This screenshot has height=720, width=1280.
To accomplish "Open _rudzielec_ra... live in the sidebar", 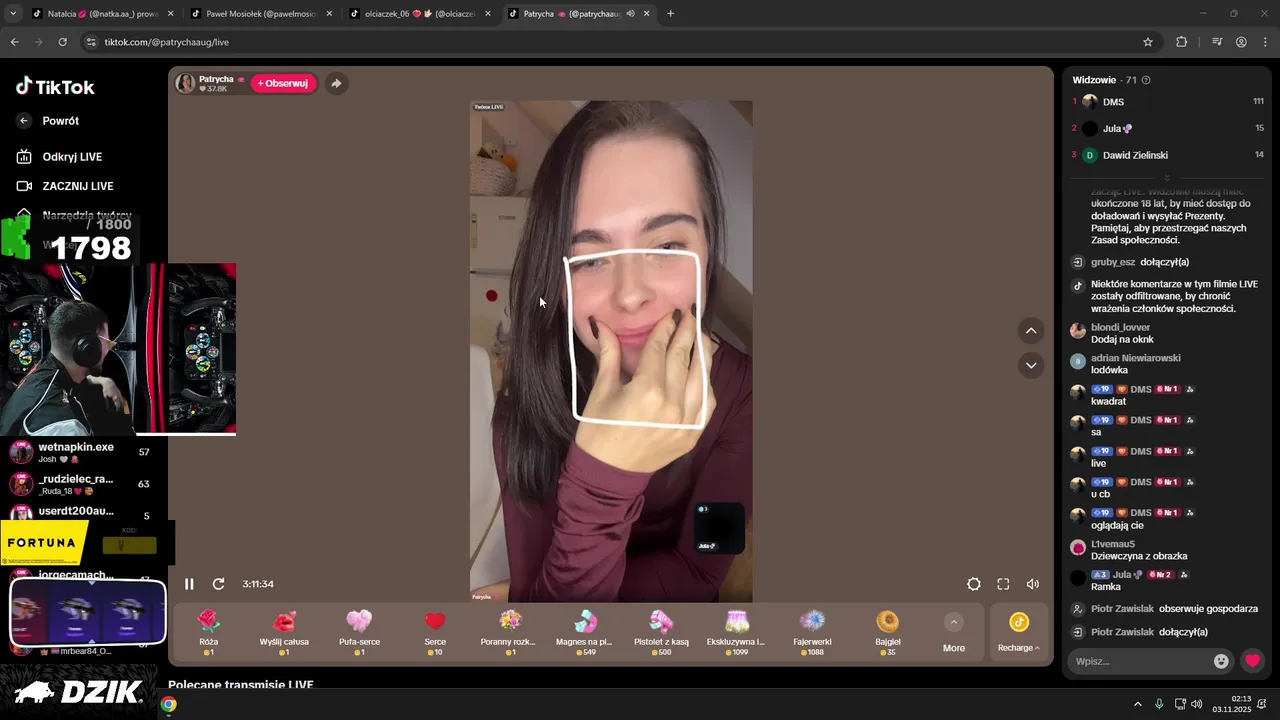I will click(80, 484).
